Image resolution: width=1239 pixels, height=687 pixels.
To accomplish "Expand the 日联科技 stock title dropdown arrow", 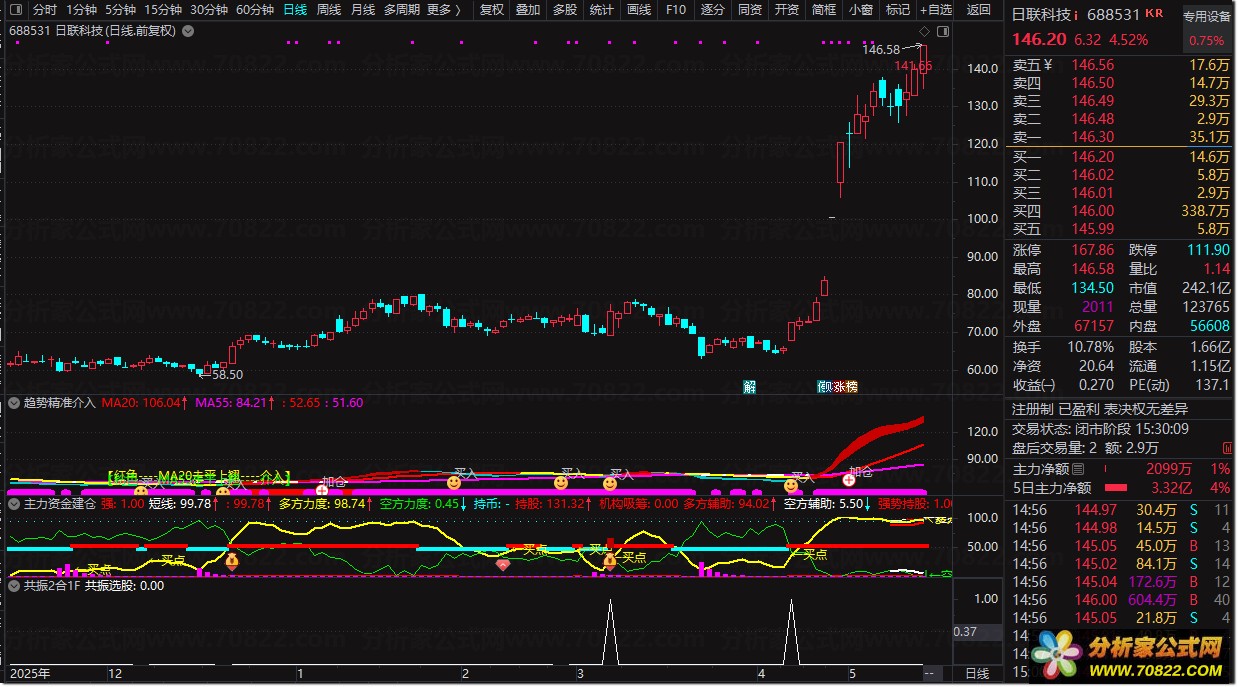I will [190, 31].
